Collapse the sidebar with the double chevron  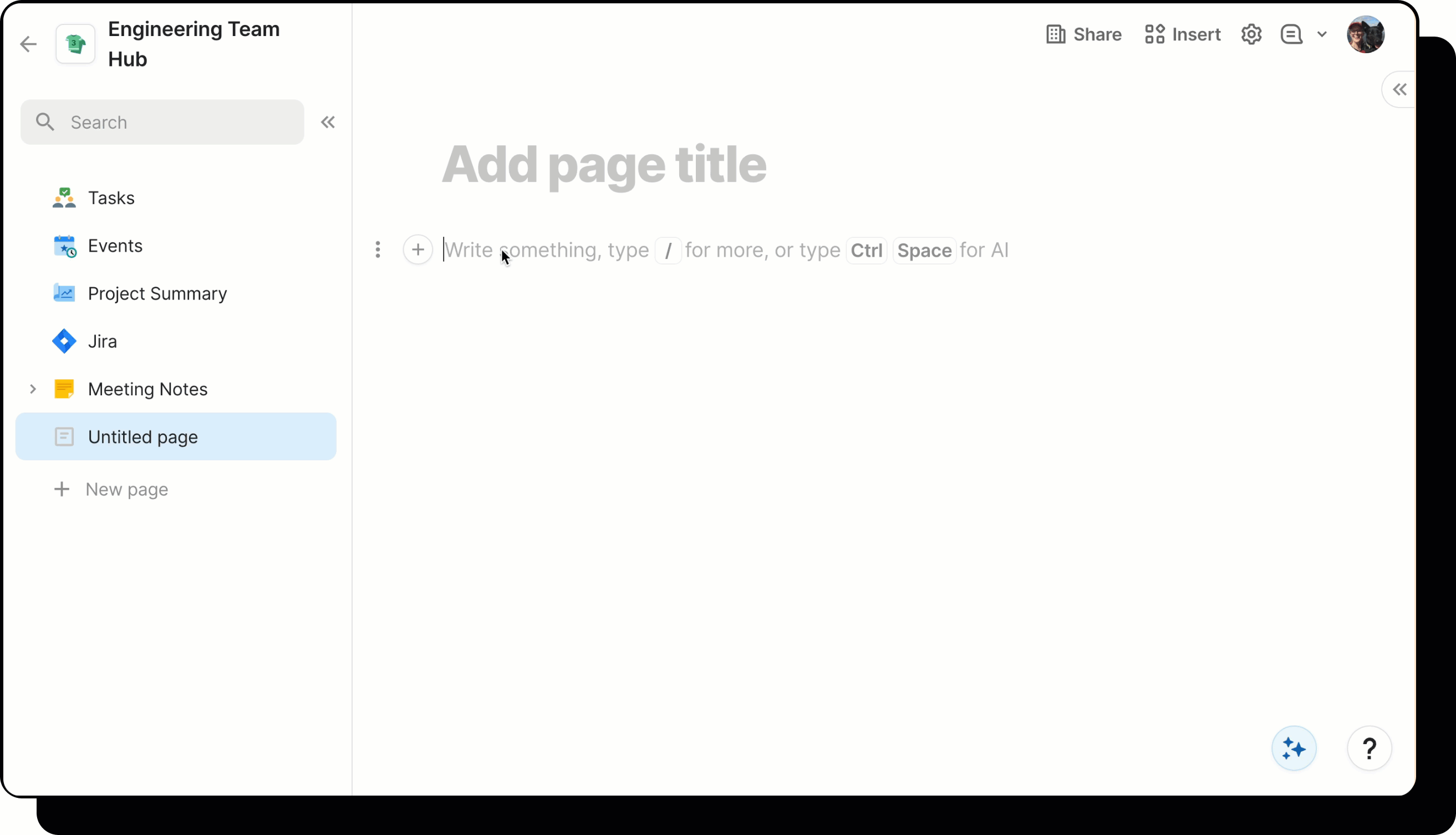(328, 121)
